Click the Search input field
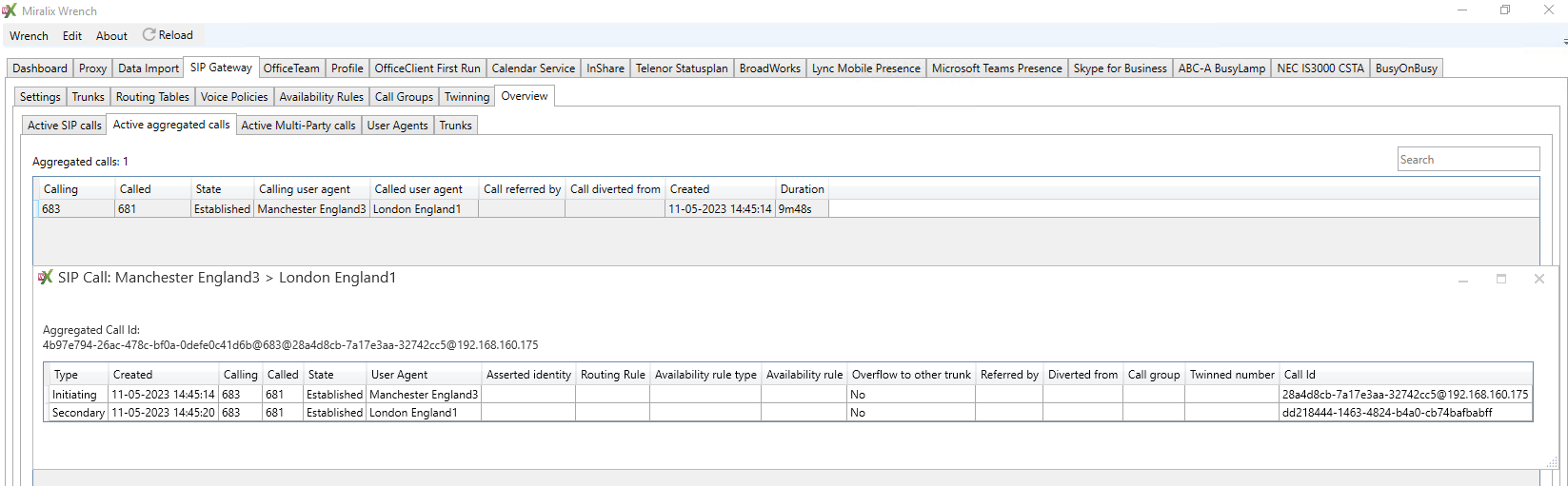Screen dimensions: 1568x486 pyautogui.click(x=1468, y=160)
